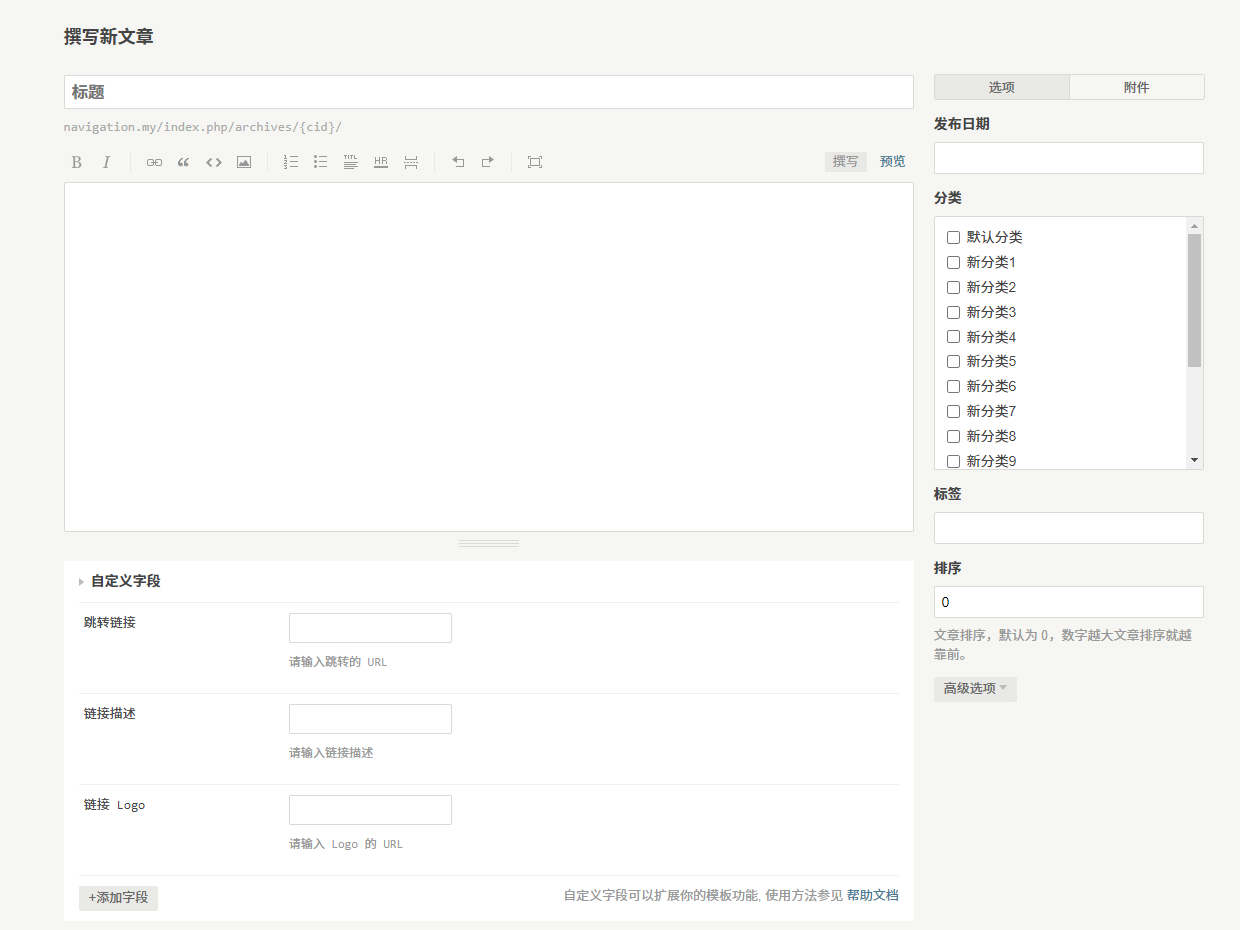Apply italic formatting in editor toolbar
Image resolution: width=1240 pixels, height=930 pixels.
(106, 162)
